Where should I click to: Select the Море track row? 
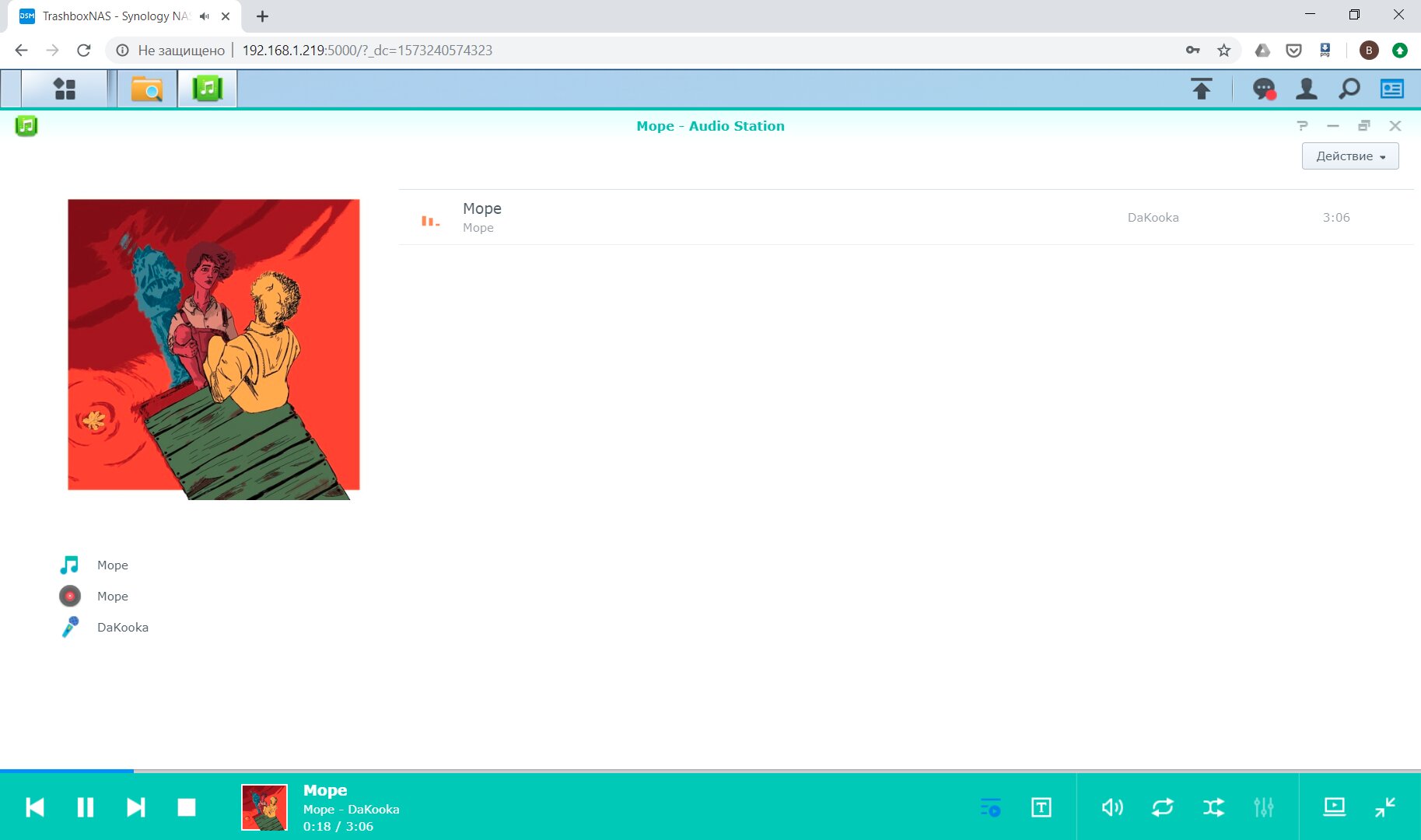[x=906, y=218]
